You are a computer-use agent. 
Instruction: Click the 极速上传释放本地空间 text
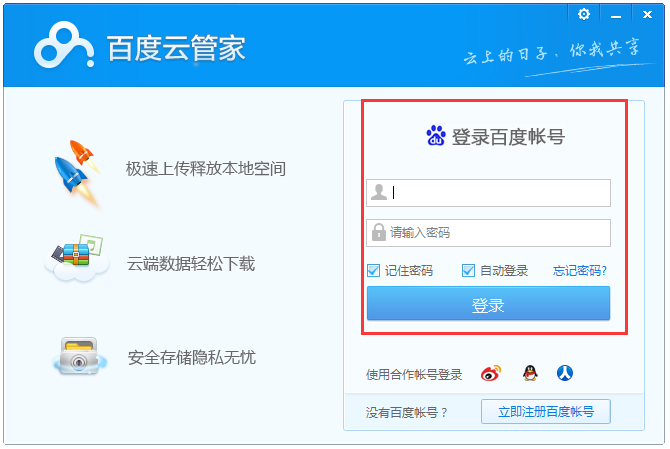(x=206, y=169)
